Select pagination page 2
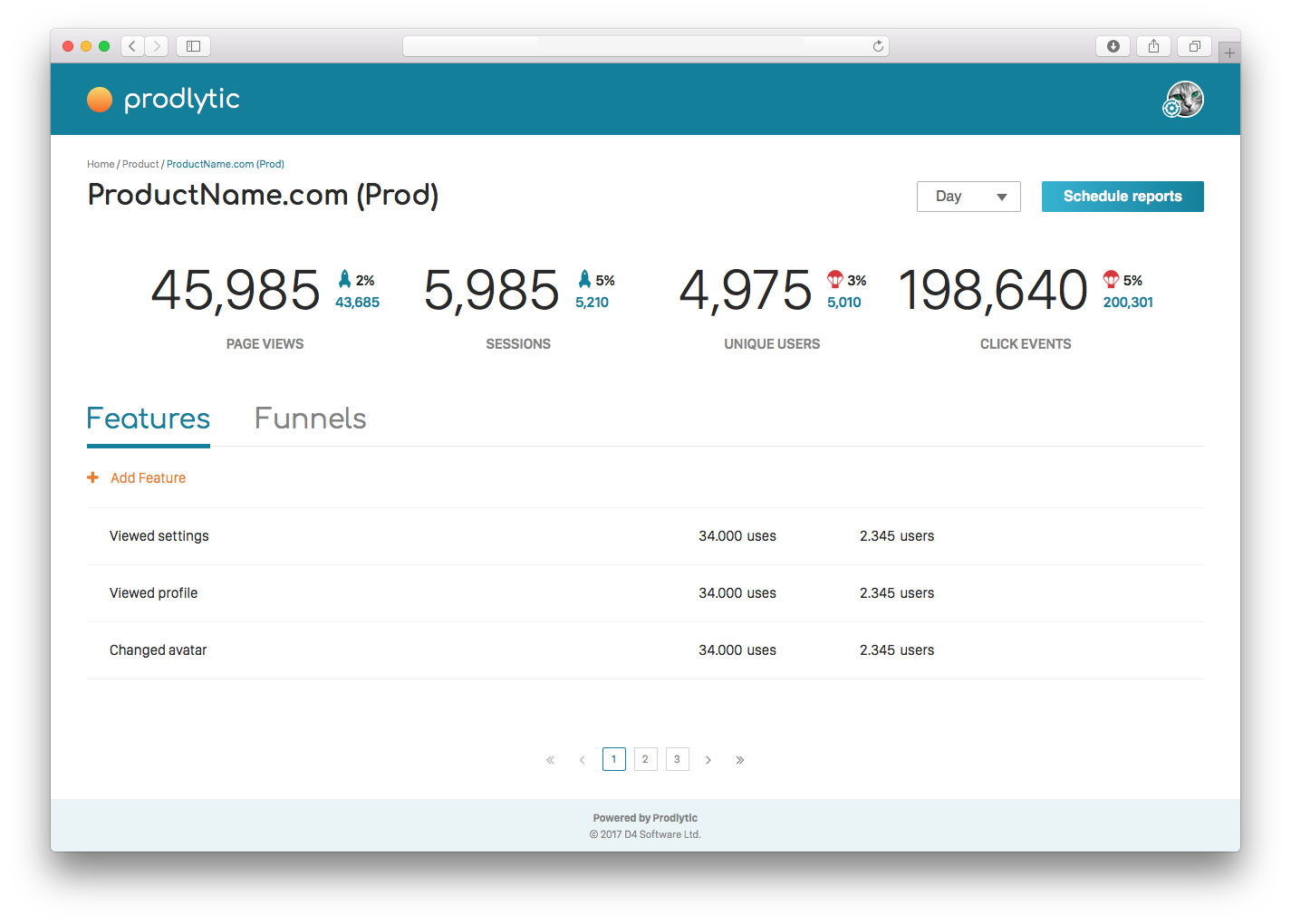 (645, 759)
